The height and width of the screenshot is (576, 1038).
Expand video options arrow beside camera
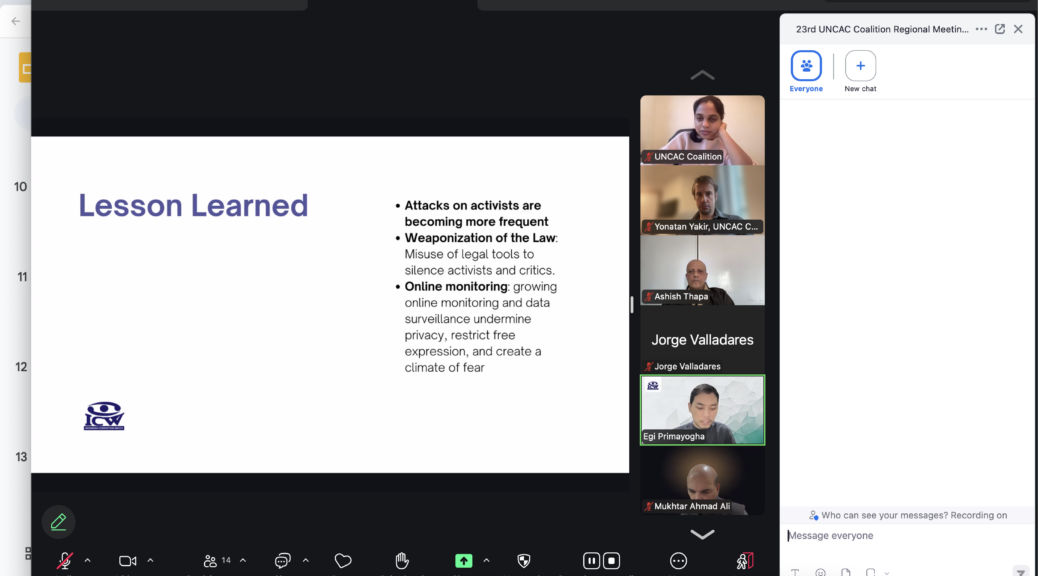tap(150, 560)
